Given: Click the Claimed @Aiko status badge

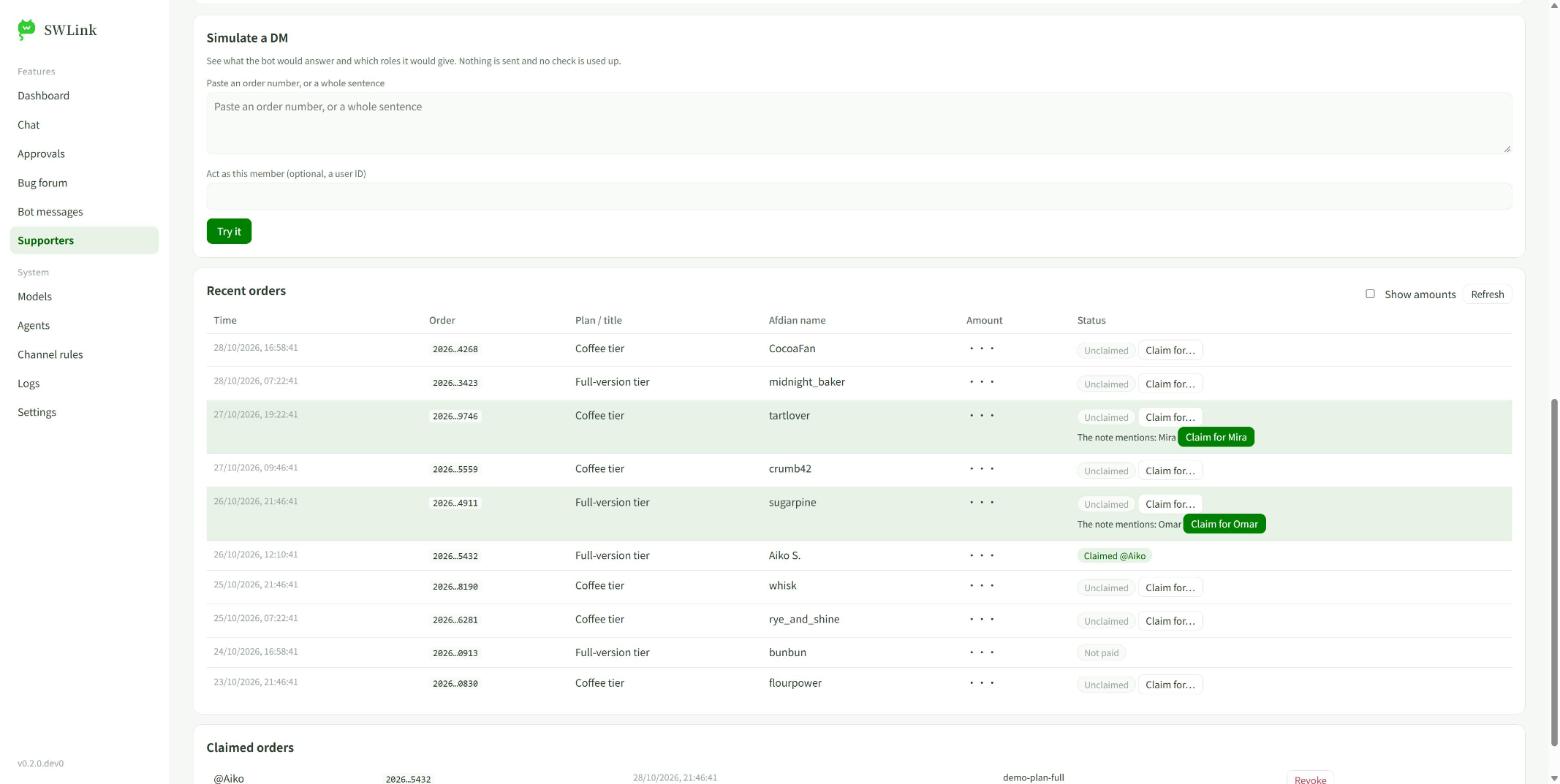Looking at the screenshot, I should point(1115,556).
